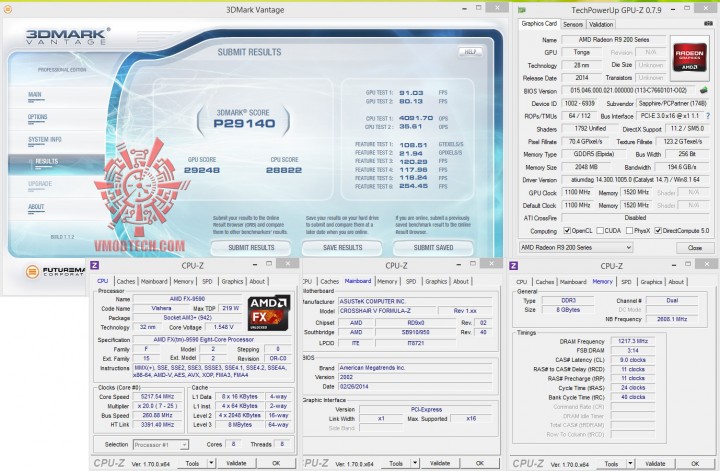
Task: Open Mainboard tab in CPU tab CPU-Z window
Action: point(154,281)
